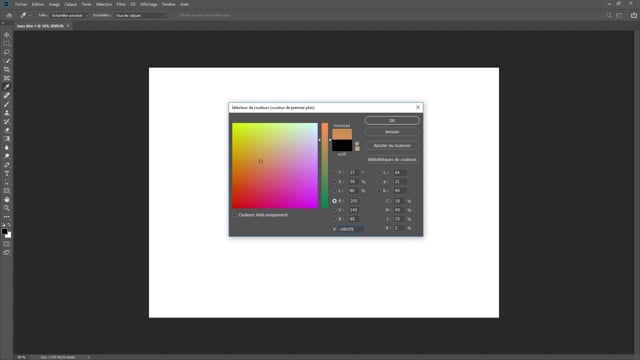Click the new orange color preview swatch
This screenshot has height=360, width=640.
(342, 134)
